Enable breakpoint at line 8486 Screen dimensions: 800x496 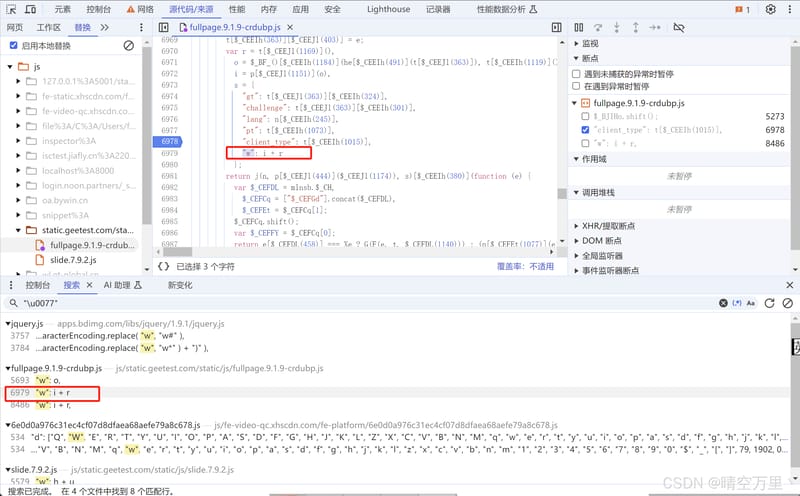585,143
